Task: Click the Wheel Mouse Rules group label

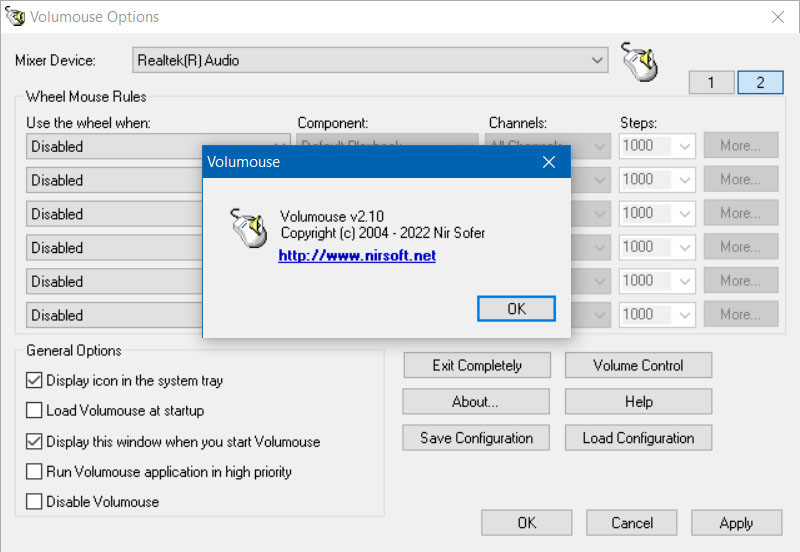Action: (86, 96)
